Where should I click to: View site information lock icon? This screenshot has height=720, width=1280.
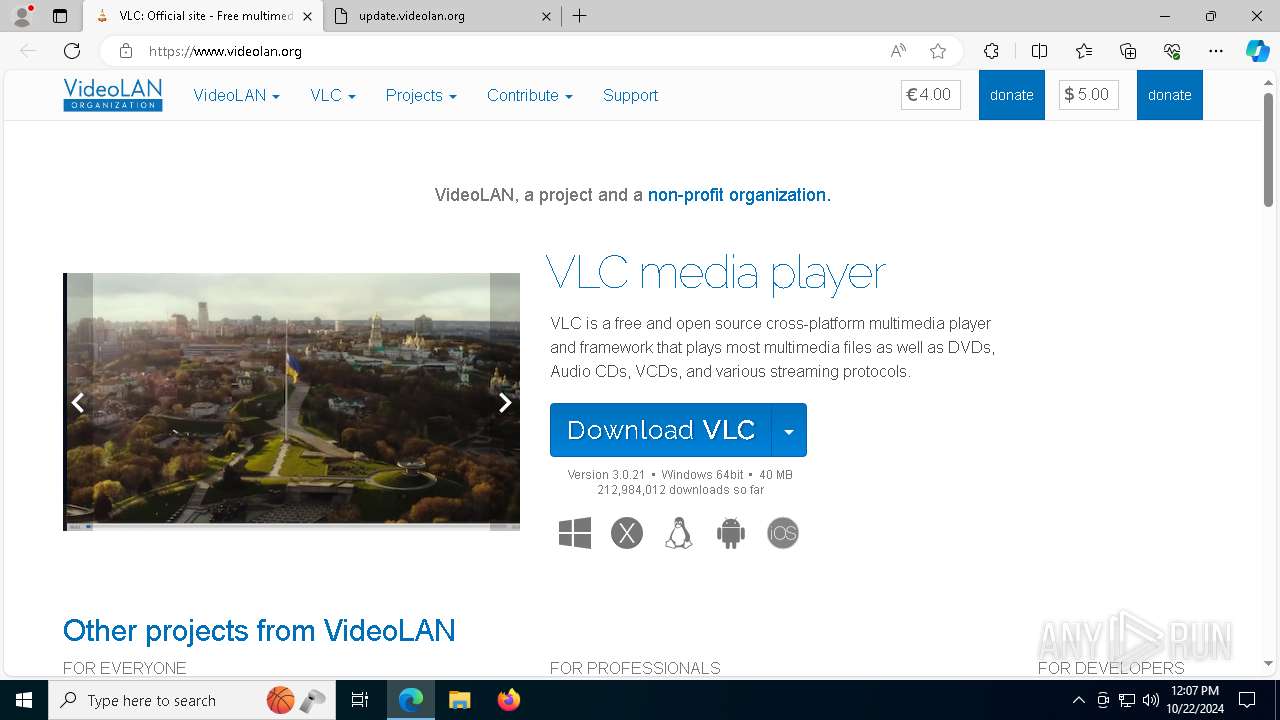tap(126, 51)
